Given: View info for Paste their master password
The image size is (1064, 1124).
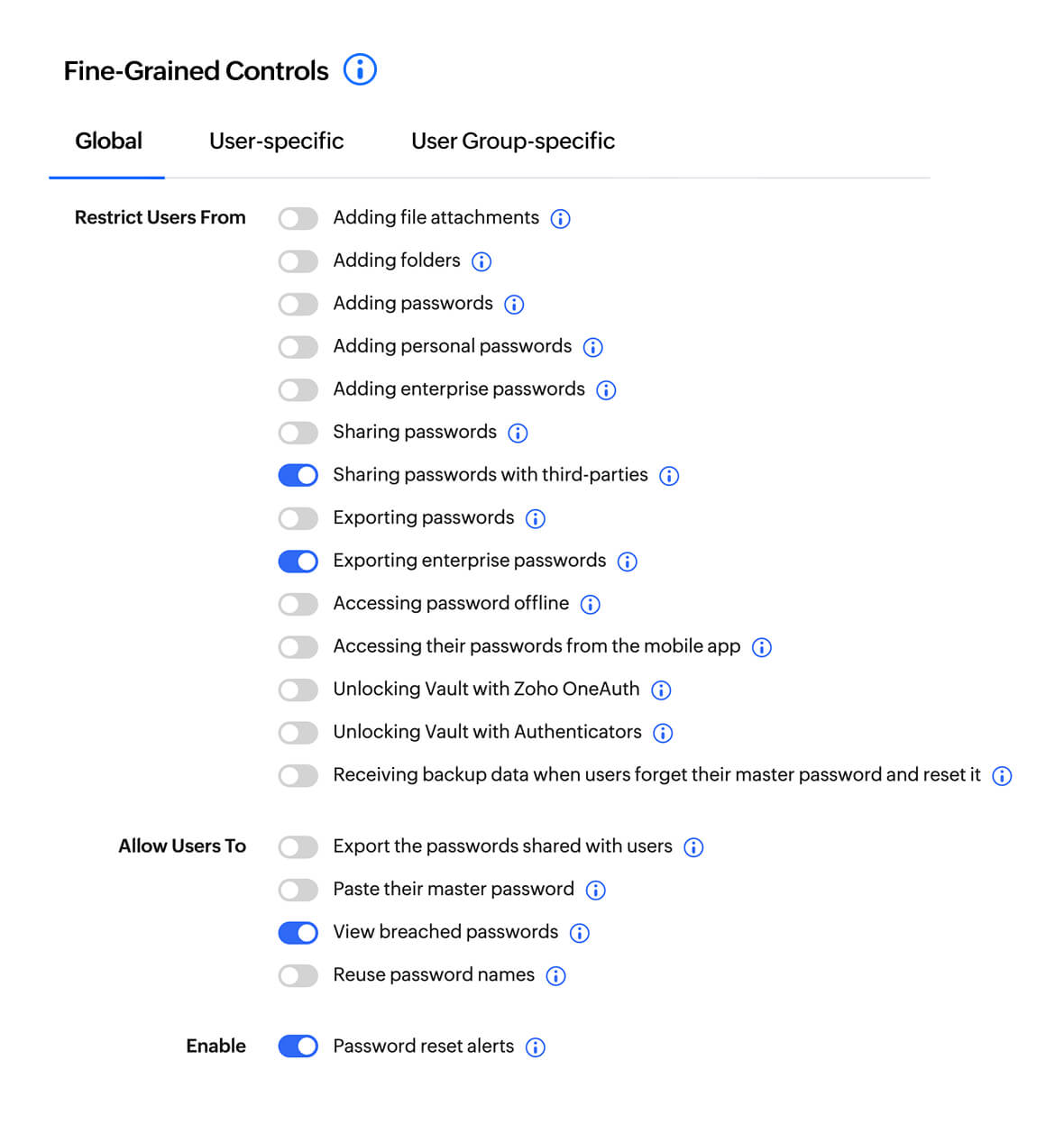Looking at the screenshot, I should pyautogui.click(x=595, y=890).
